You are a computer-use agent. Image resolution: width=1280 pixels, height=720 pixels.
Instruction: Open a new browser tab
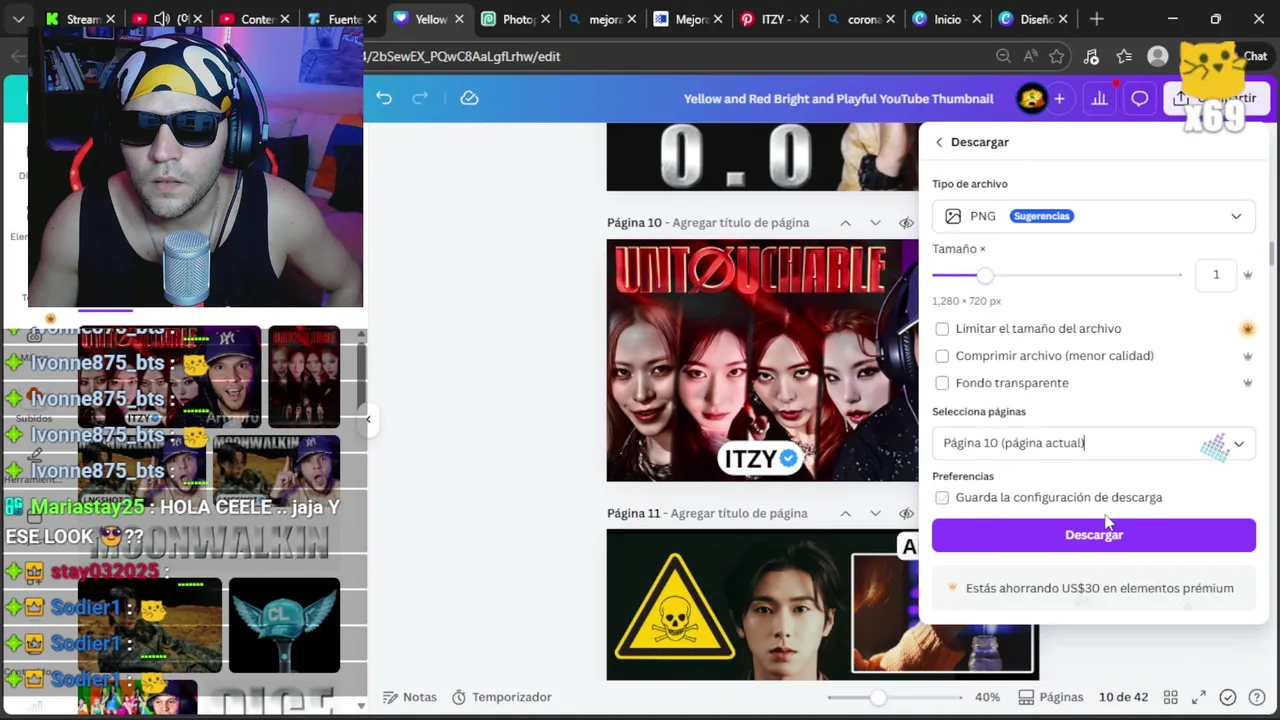point(1097,19)
